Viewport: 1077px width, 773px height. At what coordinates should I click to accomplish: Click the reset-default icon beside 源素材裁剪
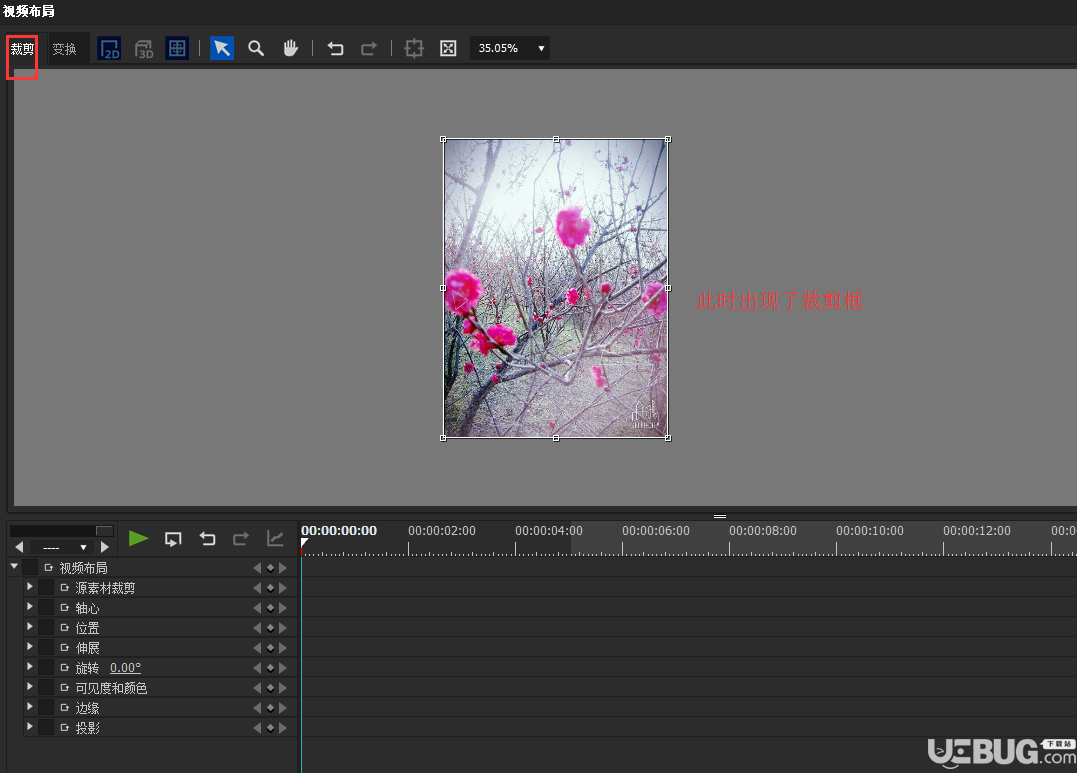click(x=65, y=587)
